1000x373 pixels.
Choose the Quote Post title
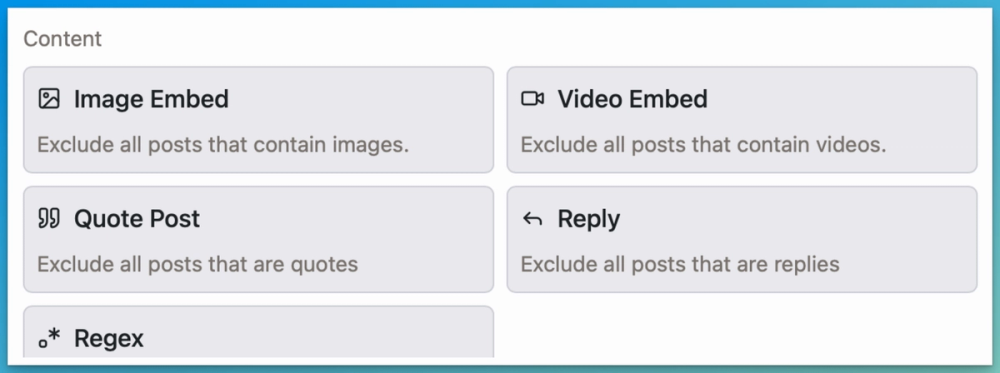pos(137,219)
